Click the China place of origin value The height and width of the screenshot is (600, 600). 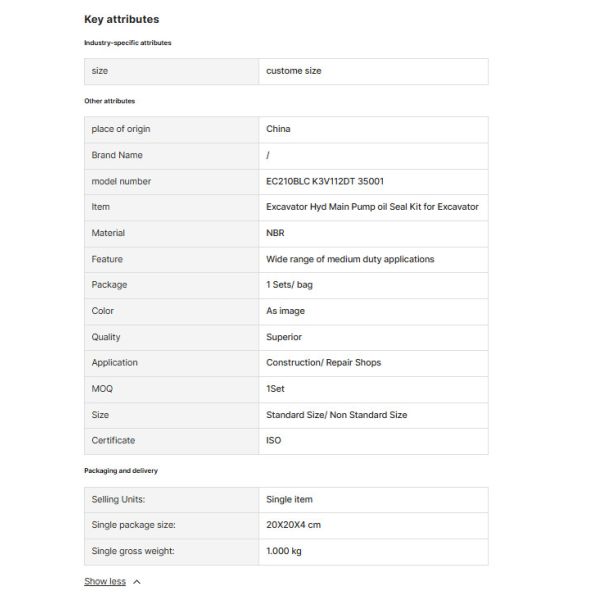(278, 129)
